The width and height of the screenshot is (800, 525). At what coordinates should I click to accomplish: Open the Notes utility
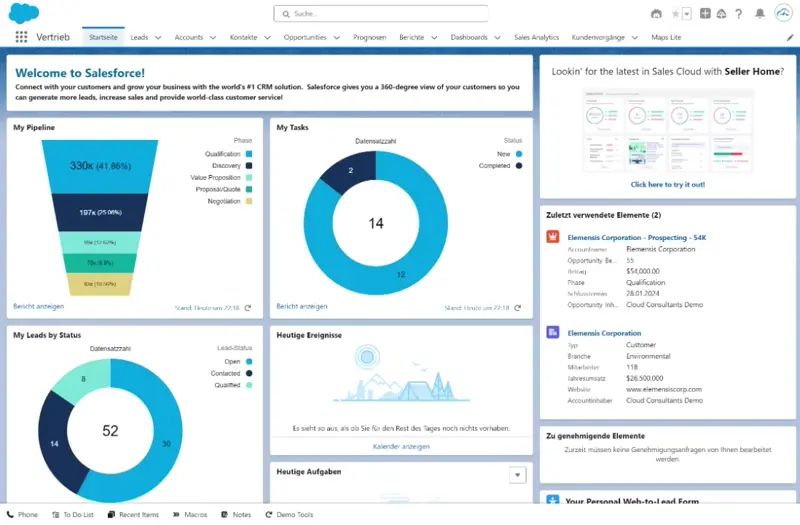pyautogui.click(x=236, y=514)
